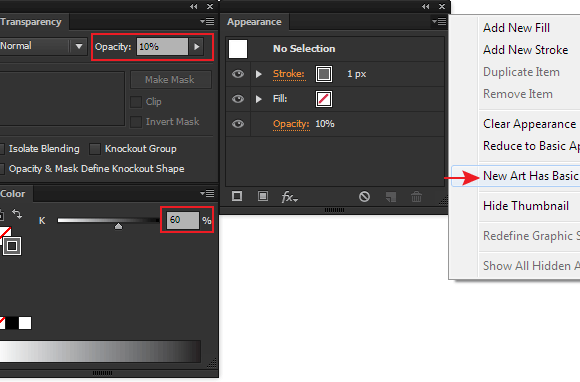The width and height of the screenshot is (580, 382).
Task: Click the Clear Appearance circle-slash icon
Action: point(364,196)
